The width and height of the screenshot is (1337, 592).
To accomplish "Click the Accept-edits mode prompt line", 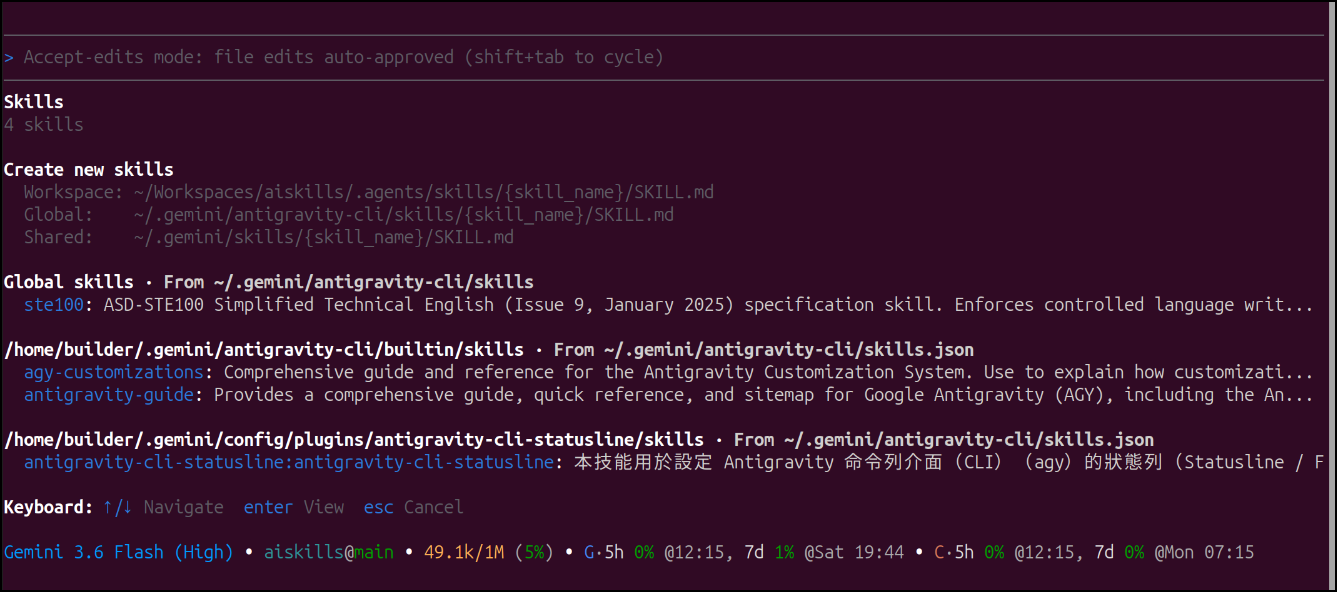I will (343, 57).
